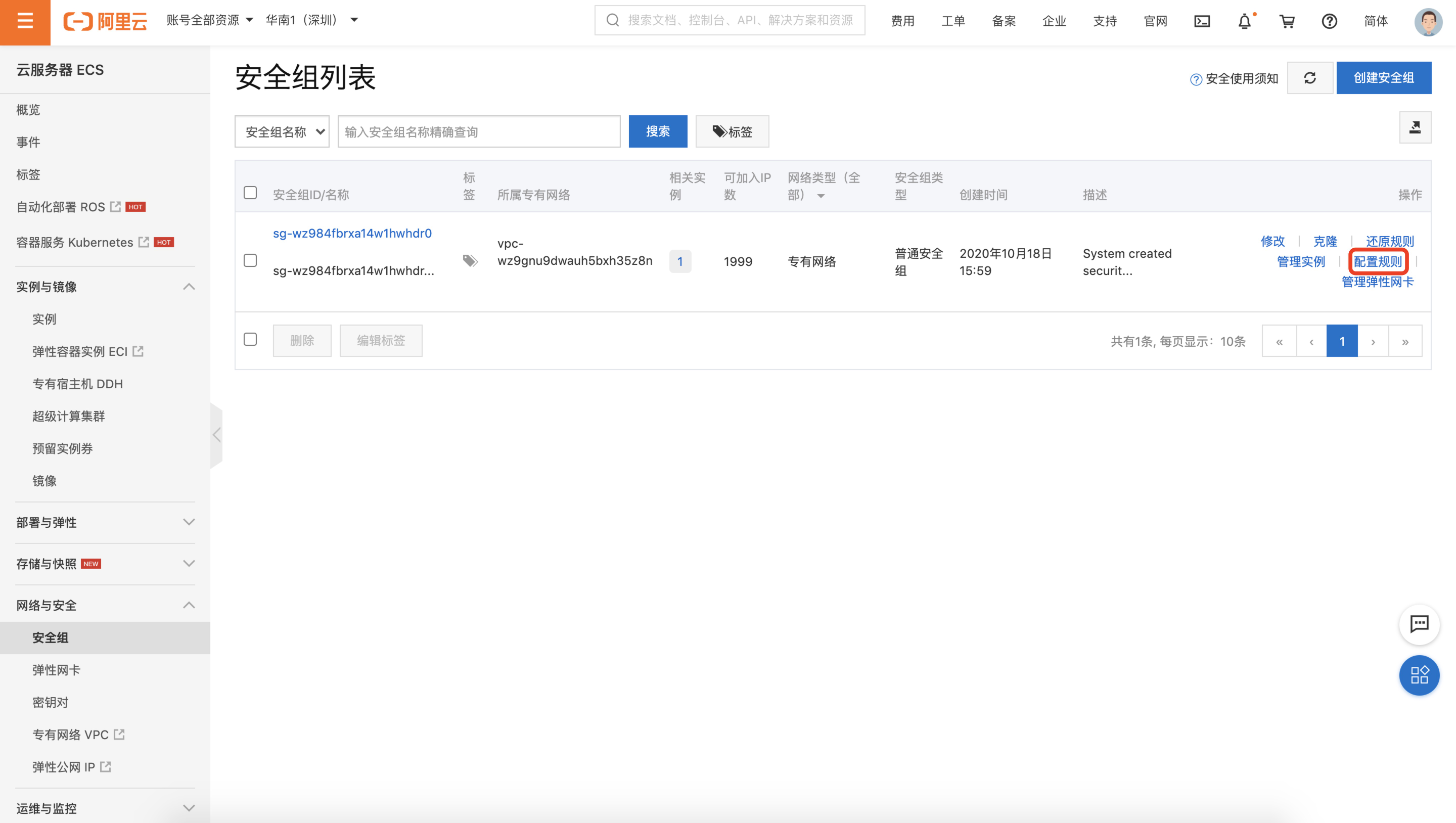The width and height of the screenshot is (1456, 823).
Task: Select all rows via header checkbox
Action: (250, 192)
